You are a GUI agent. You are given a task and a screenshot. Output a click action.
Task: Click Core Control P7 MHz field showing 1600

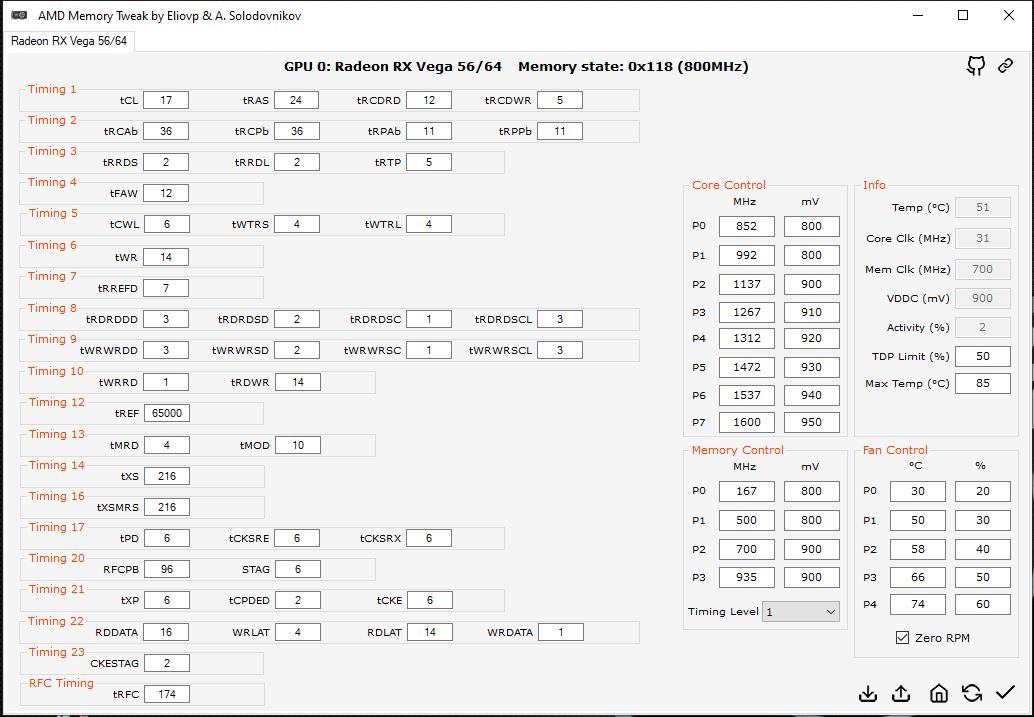(x=746, y=422)
